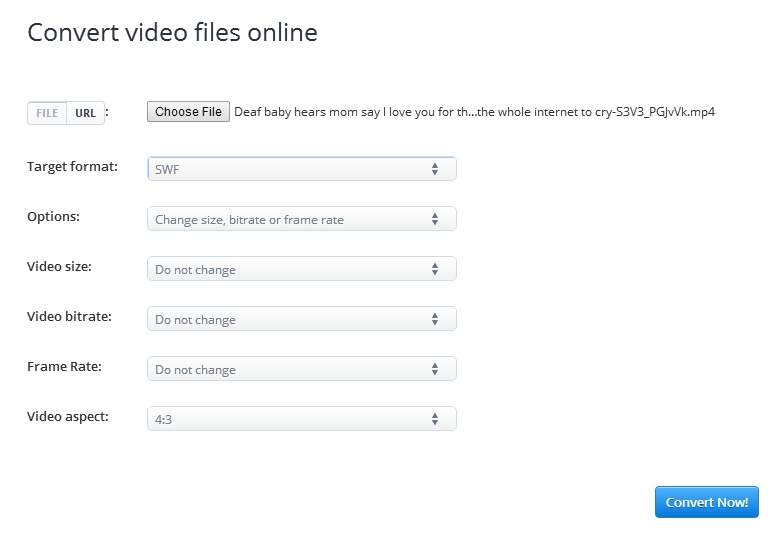Click the 'Options:' label
Viewport: 778px width, 540px height.
53,216
